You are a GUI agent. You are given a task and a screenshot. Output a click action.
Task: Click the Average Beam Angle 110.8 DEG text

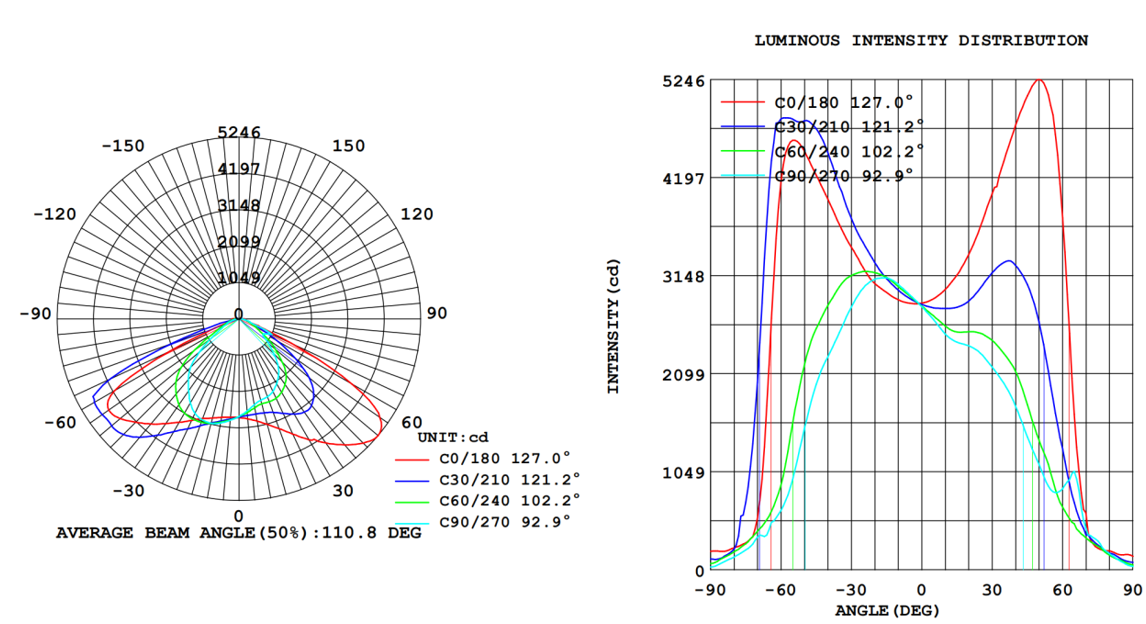238,533
